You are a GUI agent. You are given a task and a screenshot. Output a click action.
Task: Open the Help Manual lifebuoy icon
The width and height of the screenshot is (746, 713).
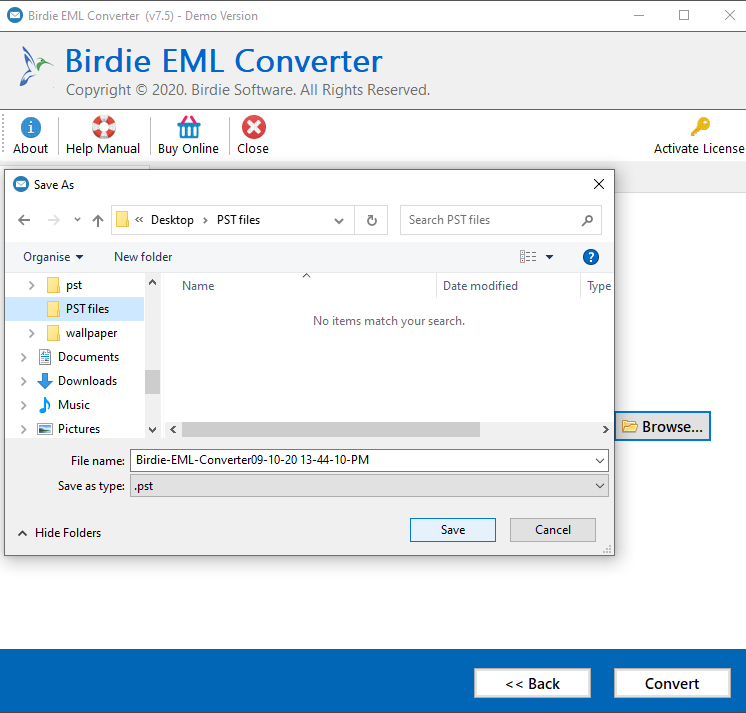point(104,127)
